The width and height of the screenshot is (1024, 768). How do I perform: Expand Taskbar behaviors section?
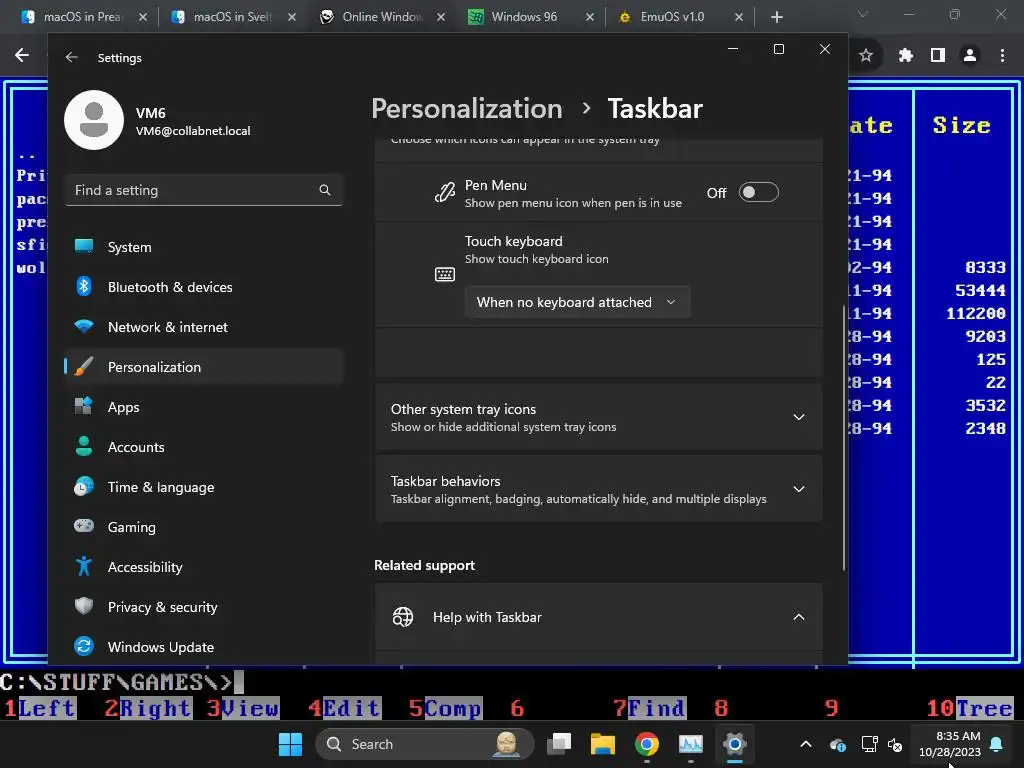tap(599, 489)
